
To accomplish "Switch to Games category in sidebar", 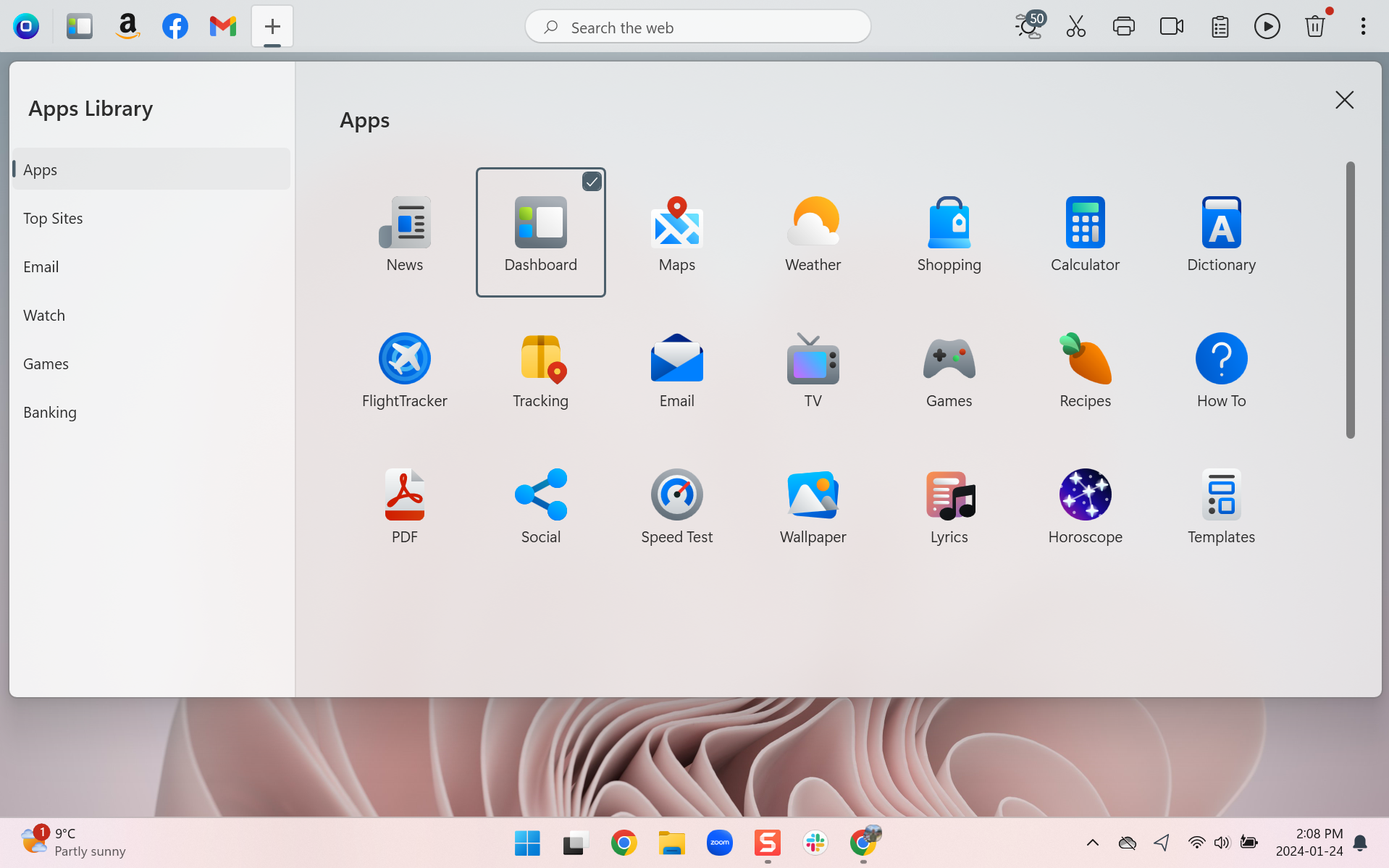I will (151, 363).
